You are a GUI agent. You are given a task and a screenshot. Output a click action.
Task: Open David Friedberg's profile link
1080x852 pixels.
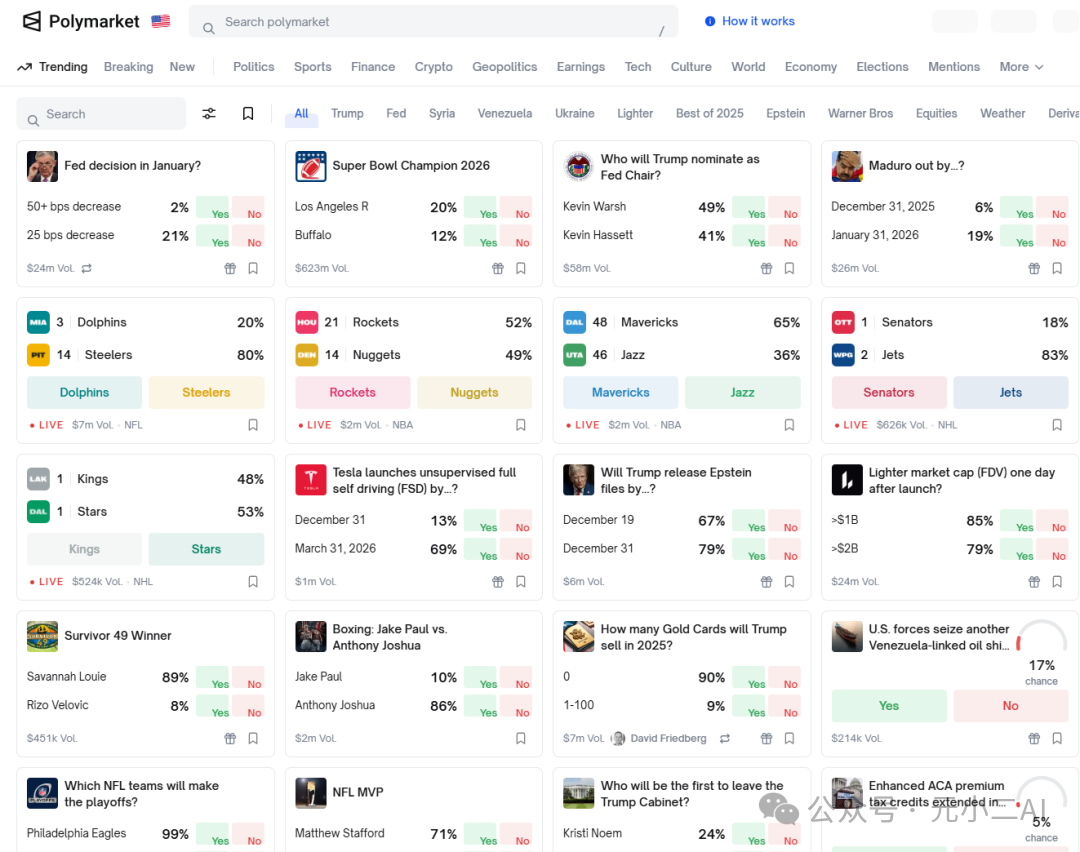659,738
